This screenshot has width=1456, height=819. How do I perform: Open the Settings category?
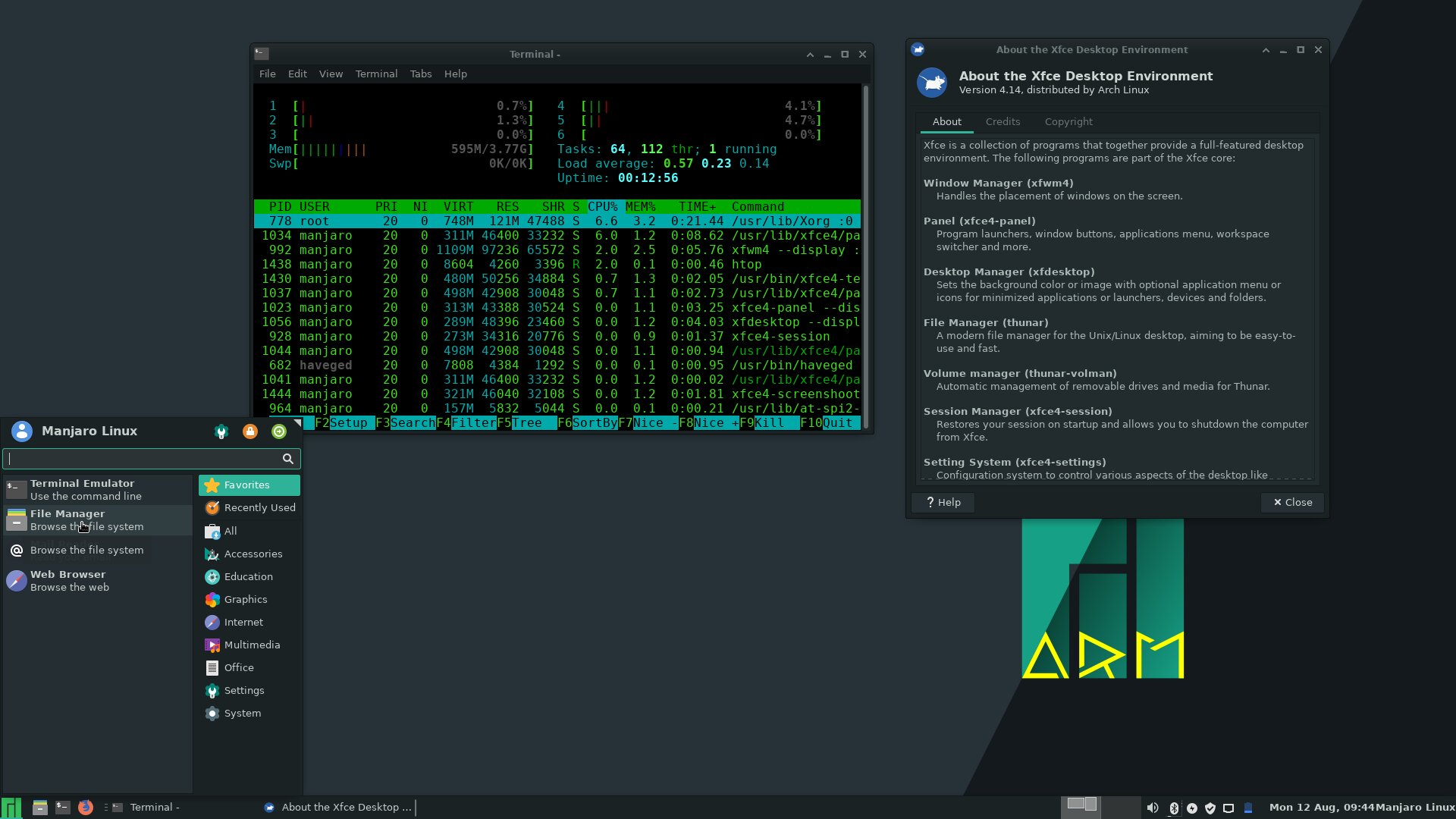[x=249, y=690]
